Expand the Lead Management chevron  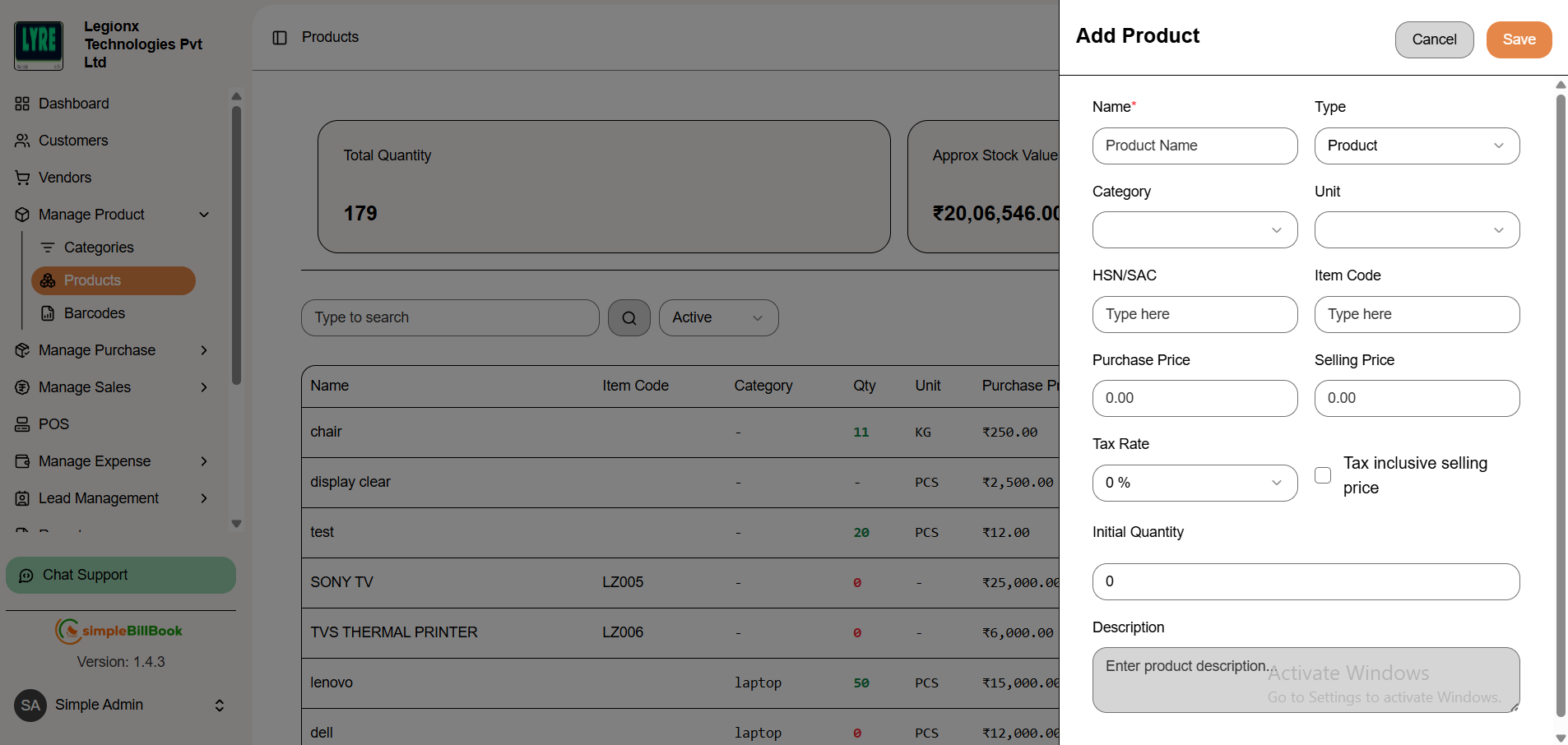coord(204,498)
